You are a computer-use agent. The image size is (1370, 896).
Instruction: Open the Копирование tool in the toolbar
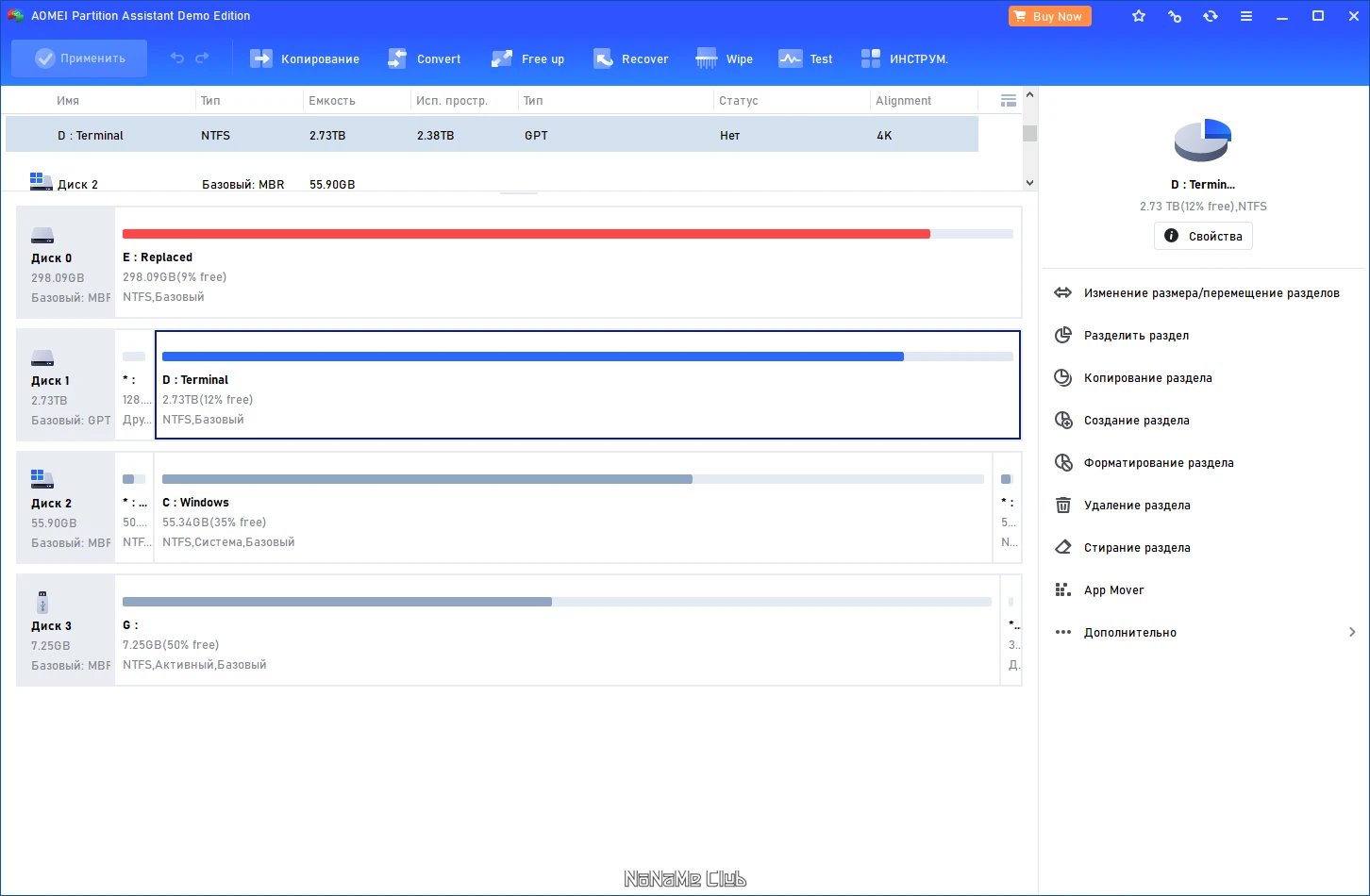point(305,58)
